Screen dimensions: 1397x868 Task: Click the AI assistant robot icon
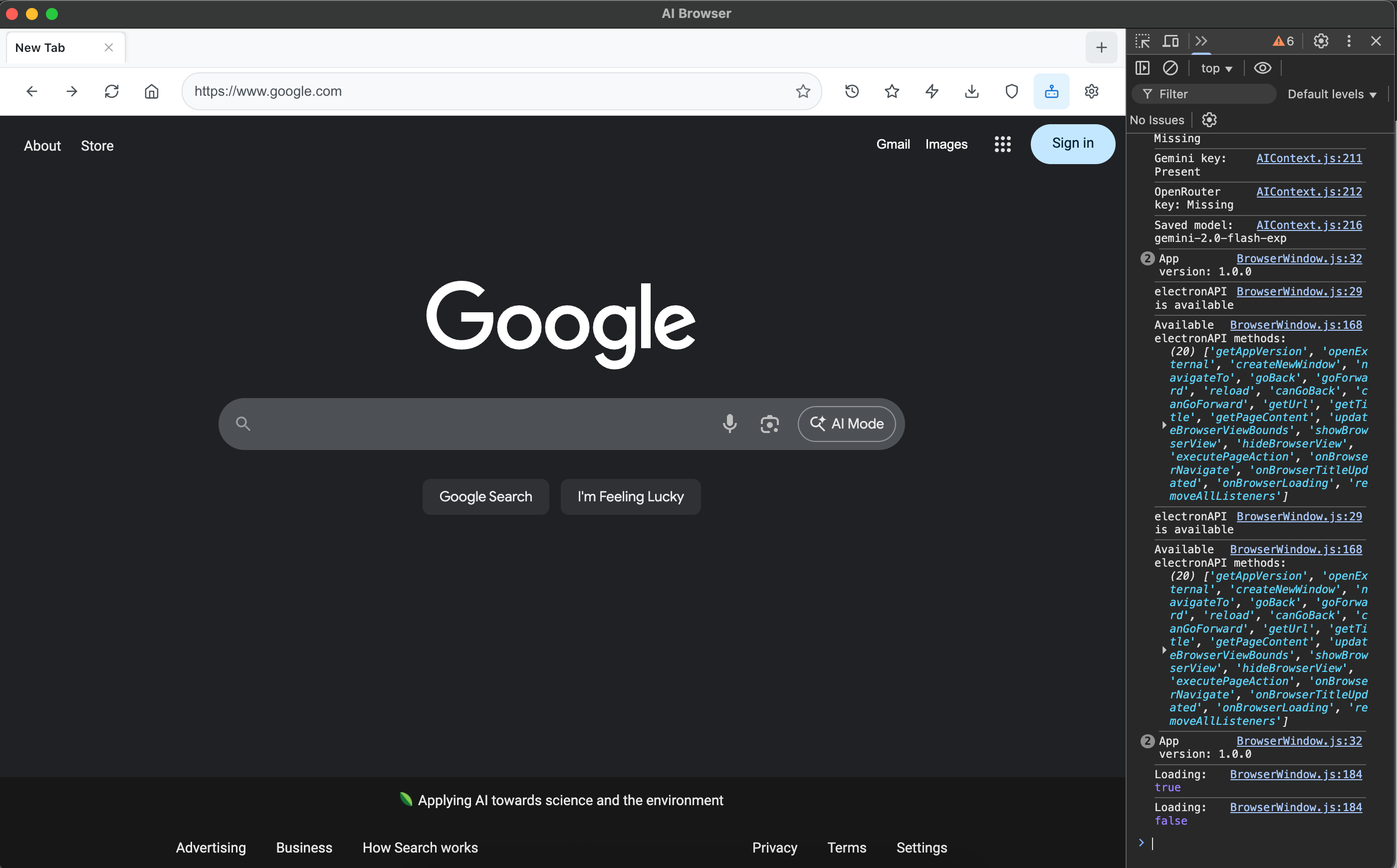tap(1051, 91)
